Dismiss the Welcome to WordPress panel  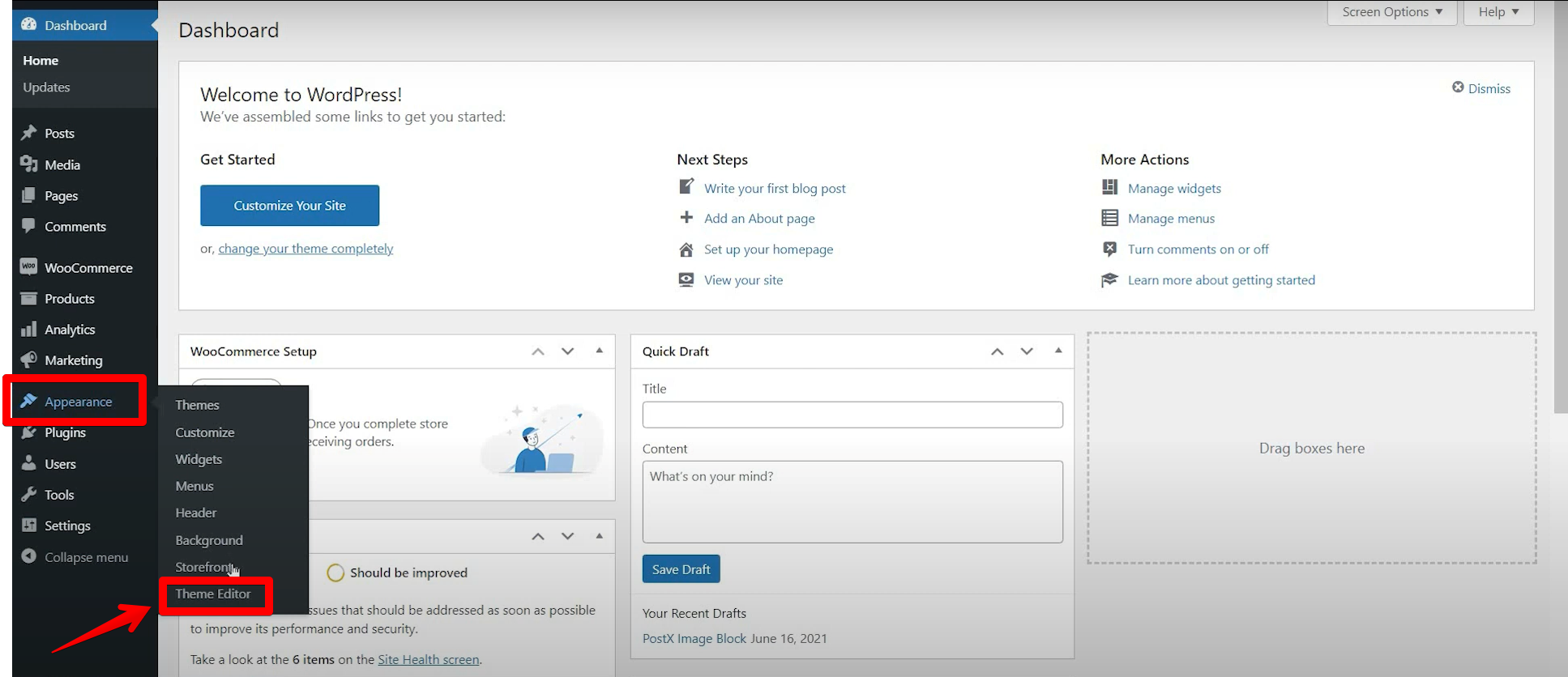(1480, 88)
